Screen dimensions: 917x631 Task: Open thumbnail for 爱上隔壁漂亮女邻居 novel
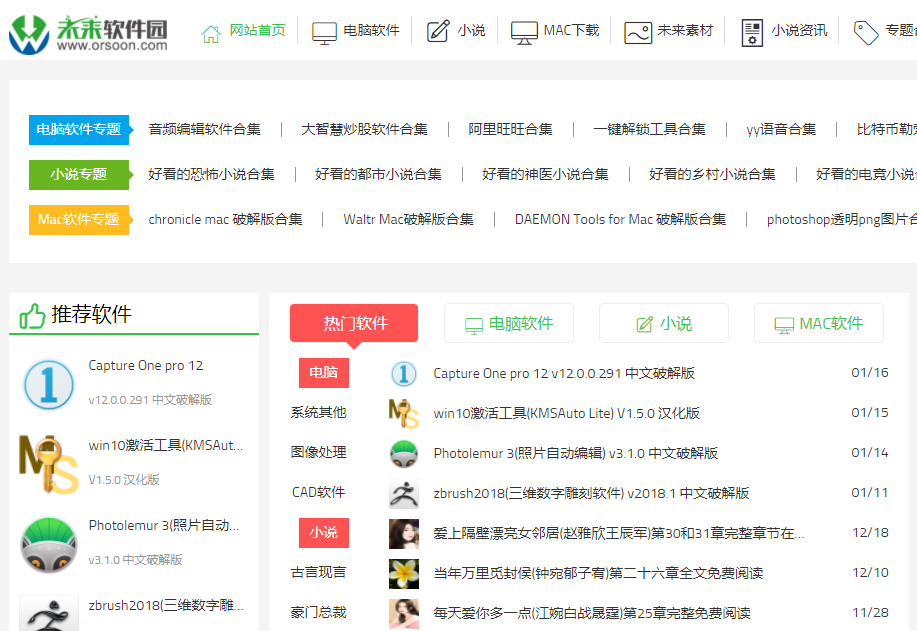coord(404,533)
